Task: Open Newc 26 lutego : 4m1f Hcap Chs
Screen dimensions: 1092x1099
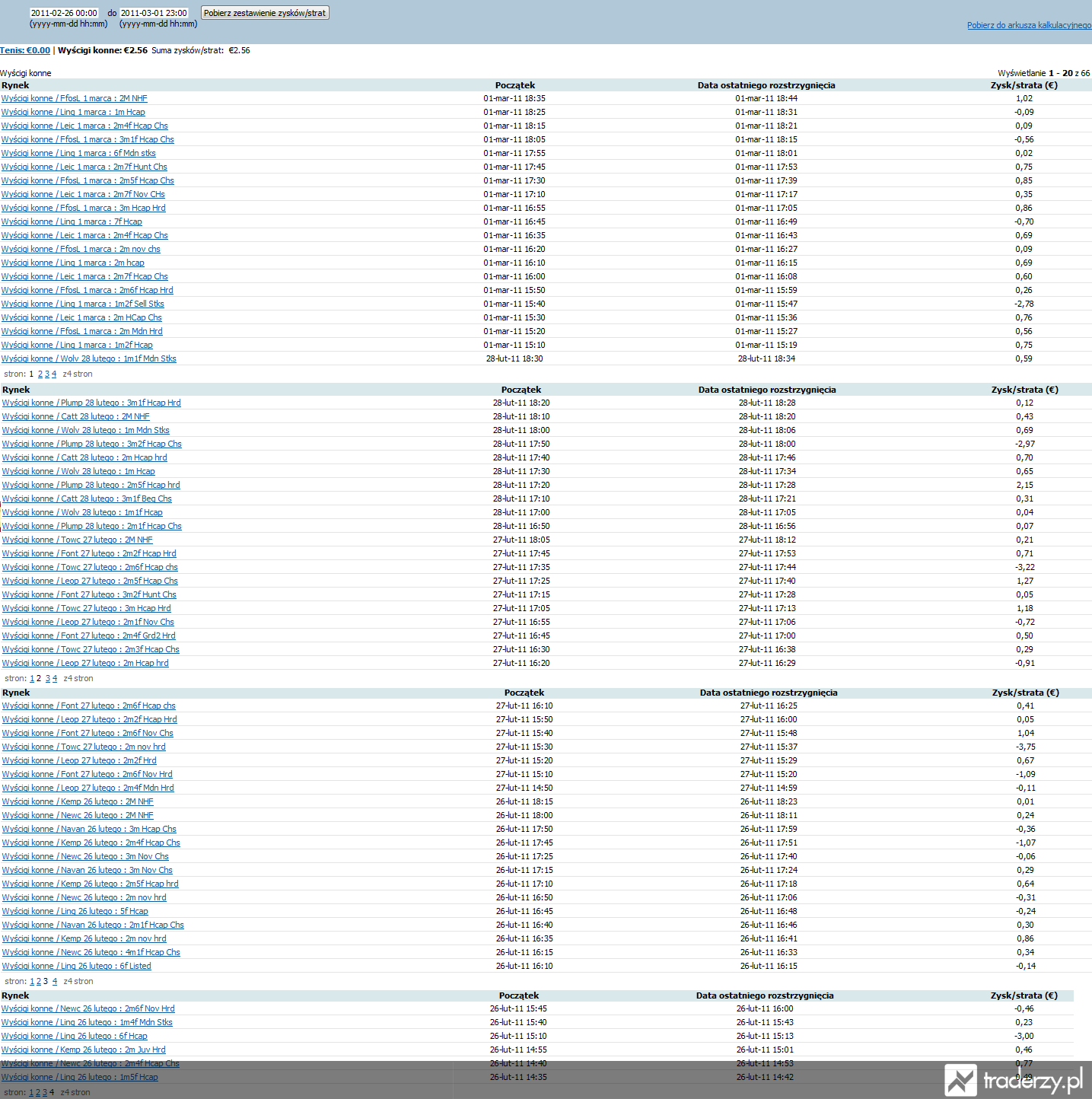Action: click(91, 952)
